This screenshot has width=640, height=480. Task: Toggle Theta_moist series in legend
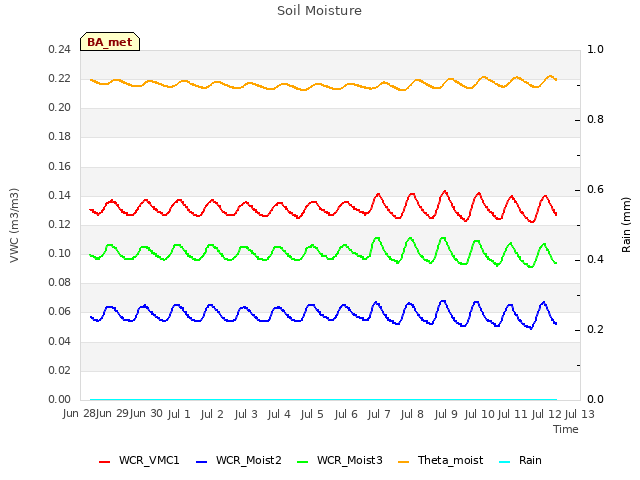(x=440, y=460)
